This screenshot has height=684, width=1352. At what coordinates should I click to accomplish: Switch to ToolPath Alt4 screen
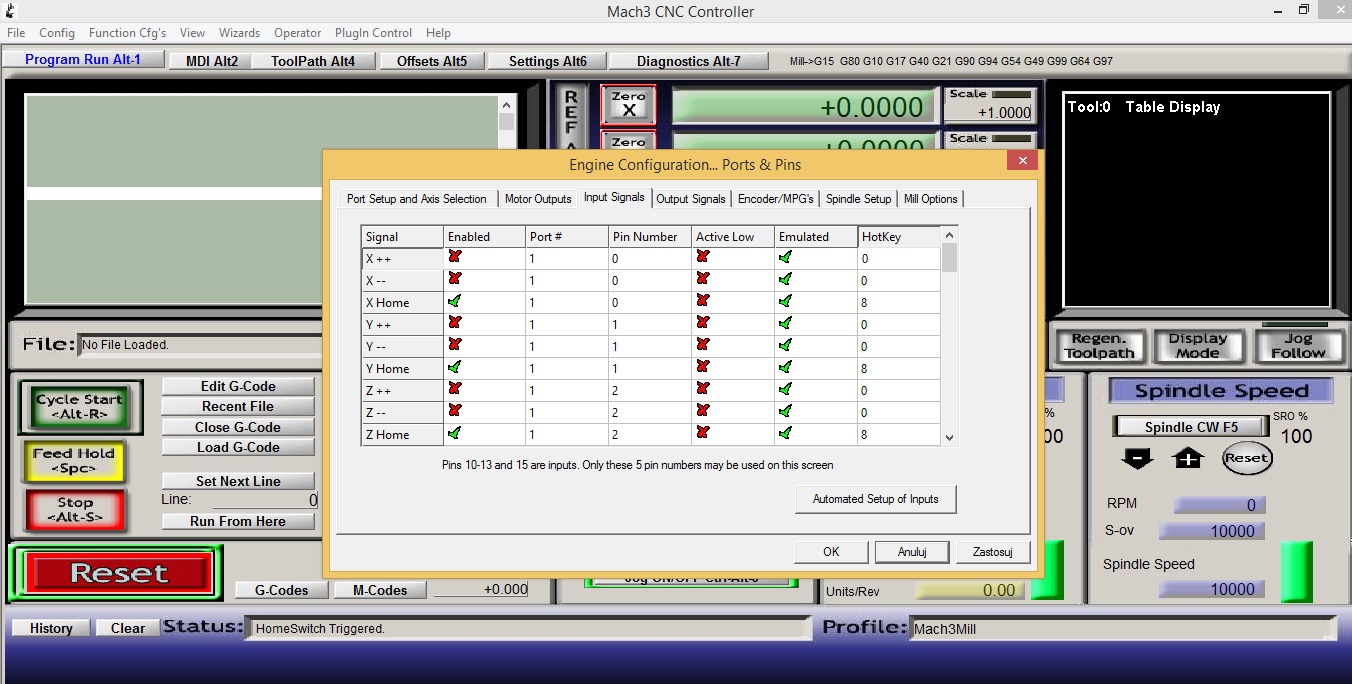pyautogui.click(x=313, y=61)
